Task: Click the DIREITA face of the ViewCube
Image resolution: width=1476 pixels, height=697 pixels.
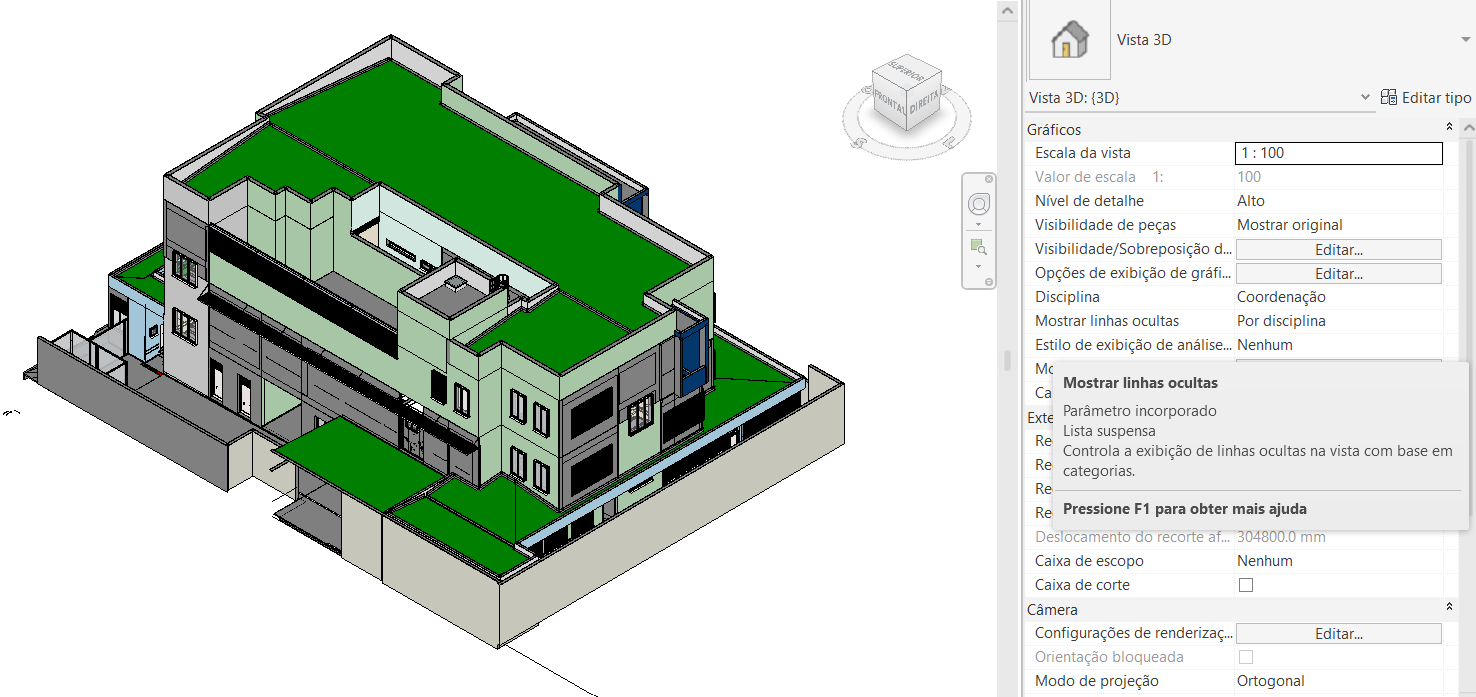Action: pos(924,102)
